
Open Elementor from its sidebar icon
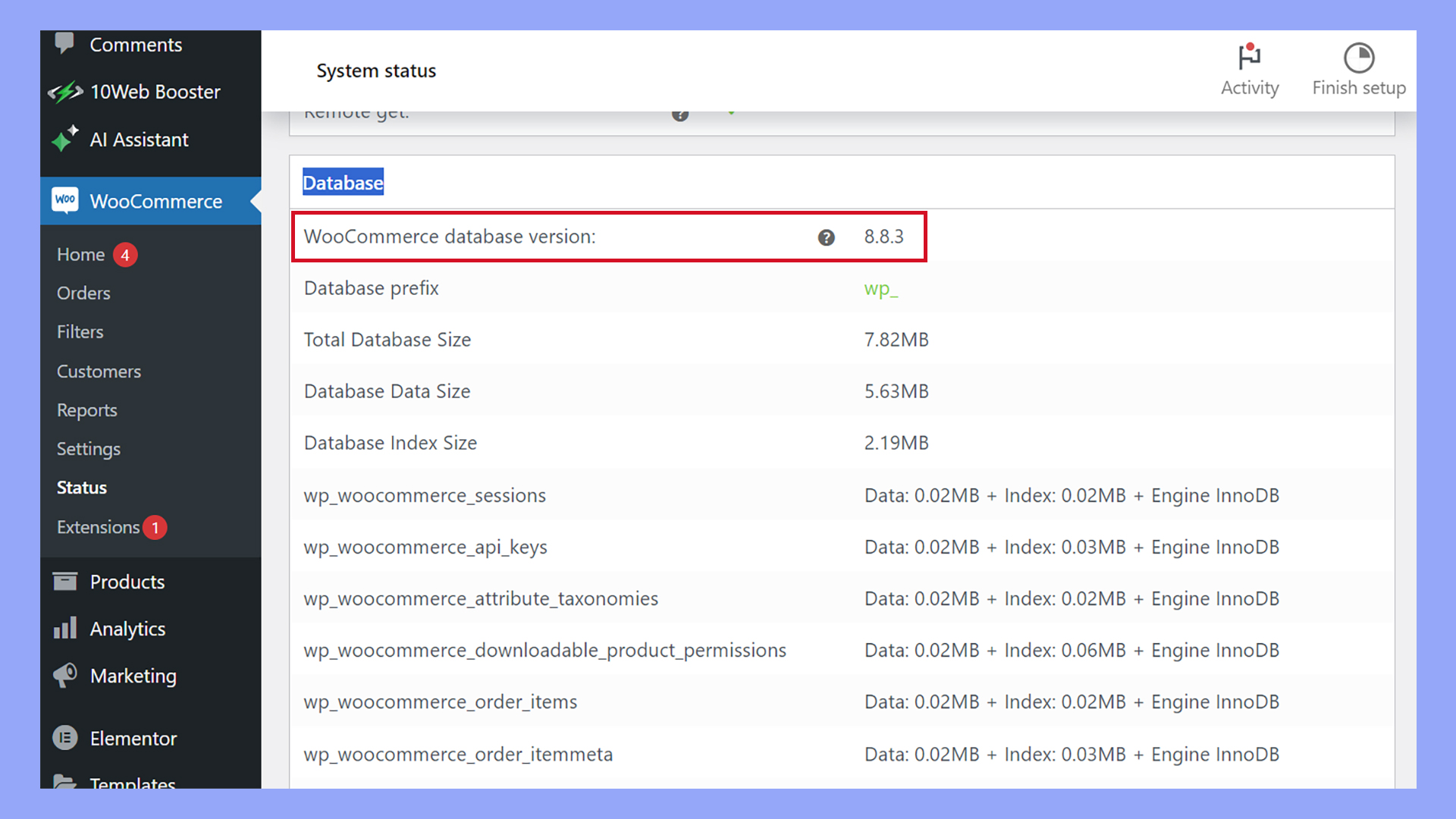click(67, 737)
